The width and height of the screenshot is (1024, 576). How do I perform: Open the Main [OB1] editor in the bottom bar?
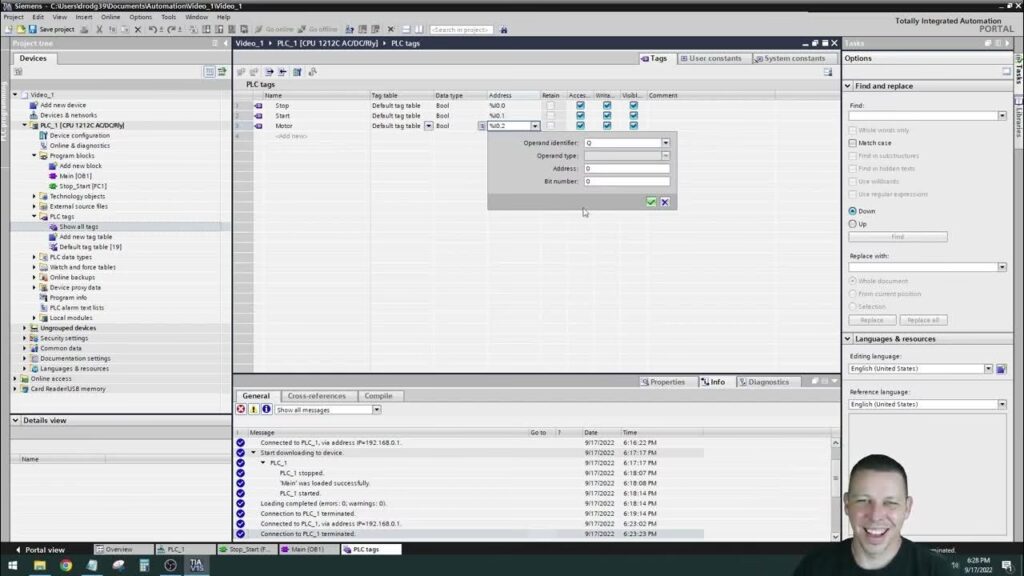[309, 549]
